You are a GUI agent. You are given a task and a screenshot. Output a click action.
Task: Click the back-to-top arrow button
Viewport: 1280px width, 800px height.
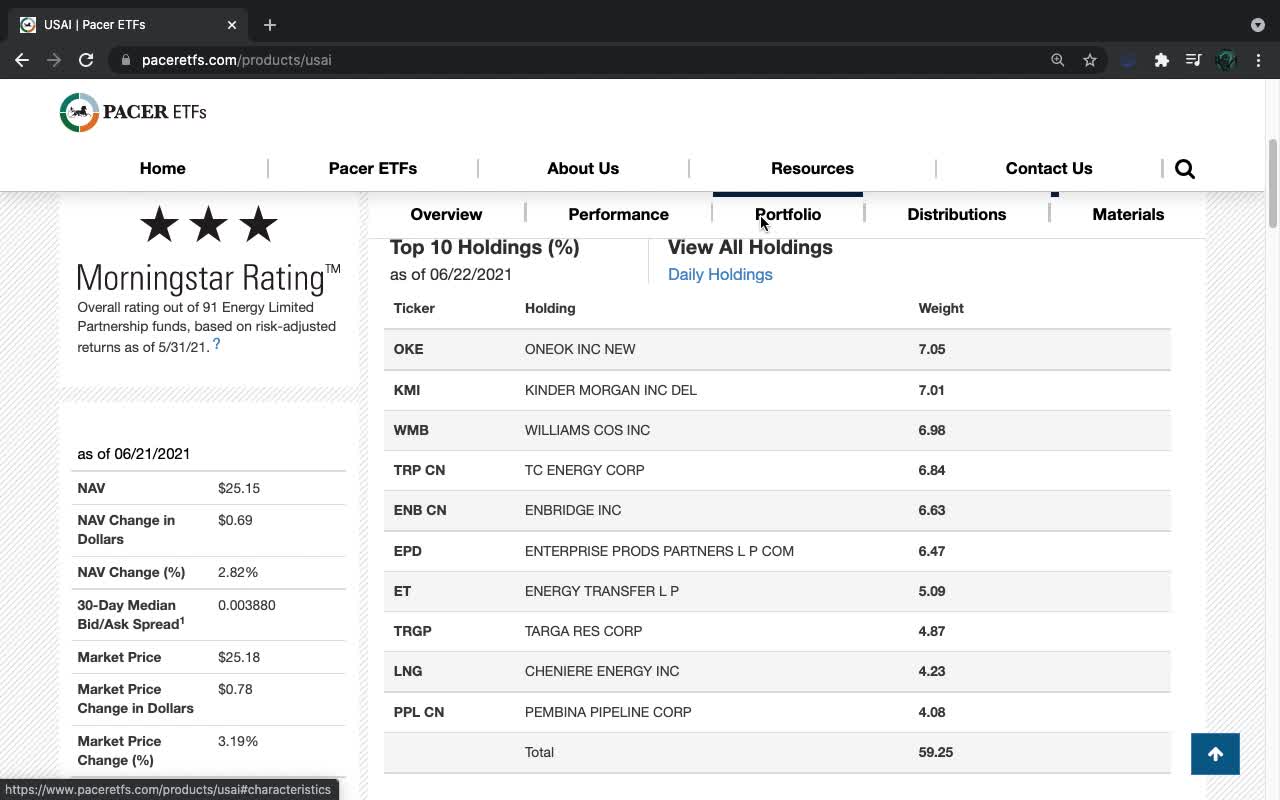click(1215, 754)
